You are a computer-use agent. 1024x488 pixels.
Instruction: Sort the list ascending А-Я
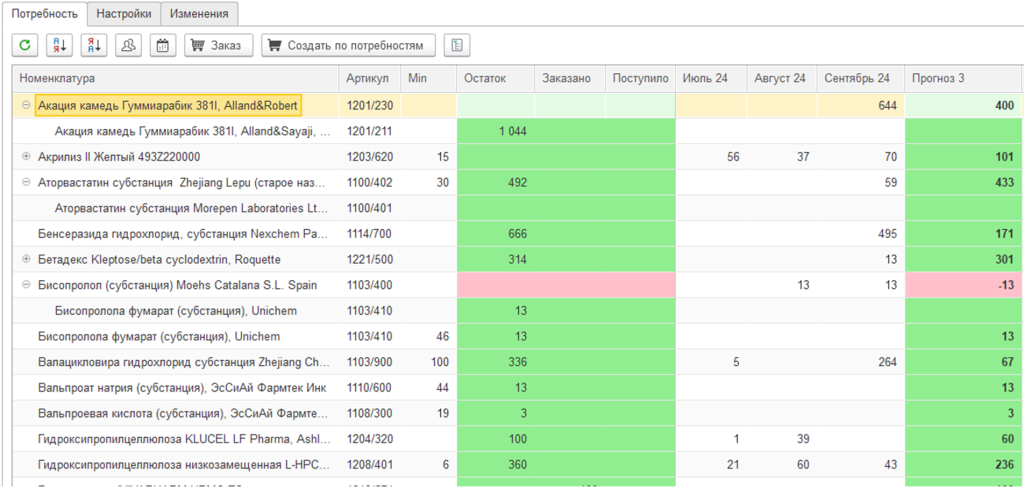(59, 45)
